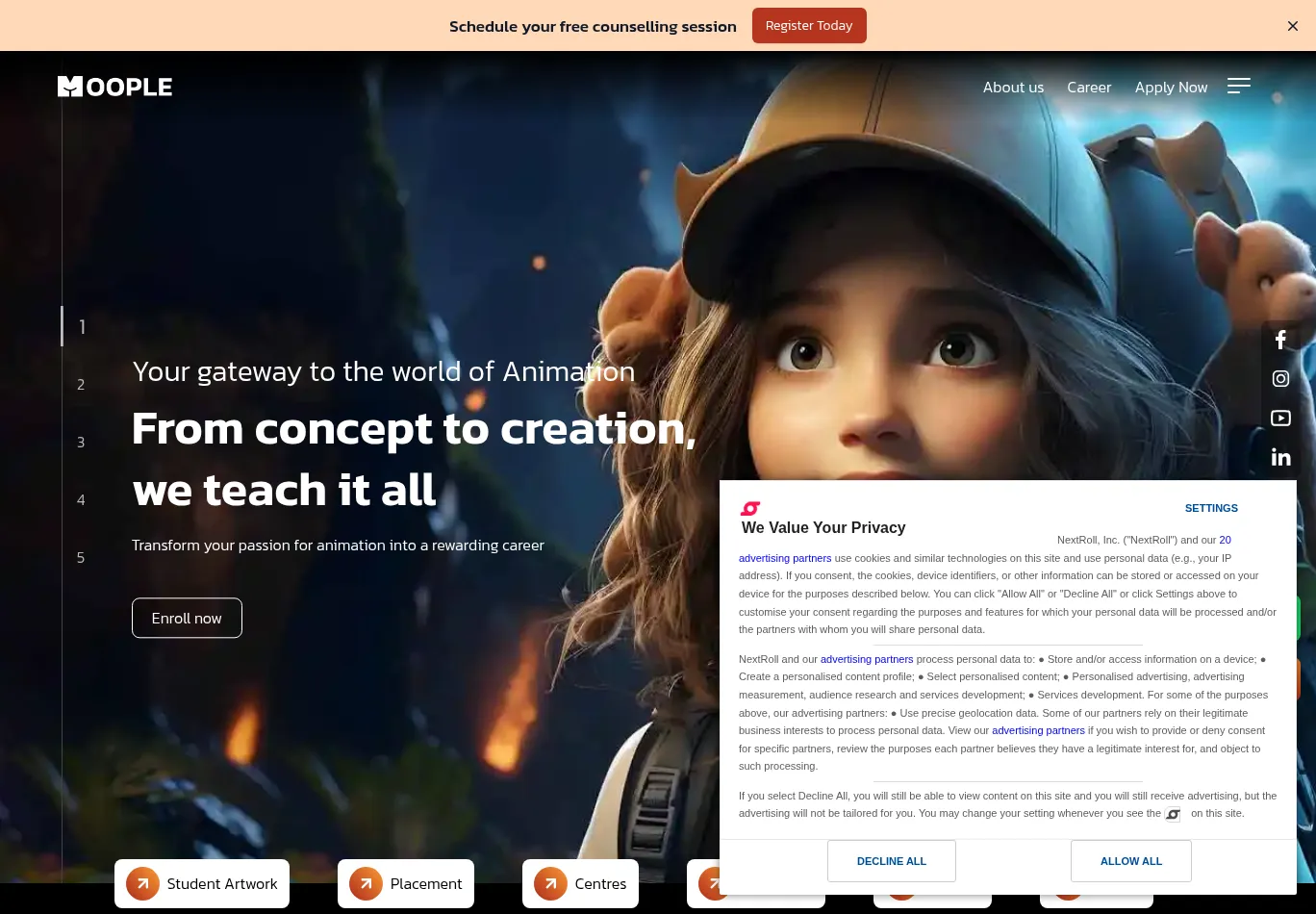Click the Moople logo
This screenshot has width=1316, height=914.
pos(114,87)
